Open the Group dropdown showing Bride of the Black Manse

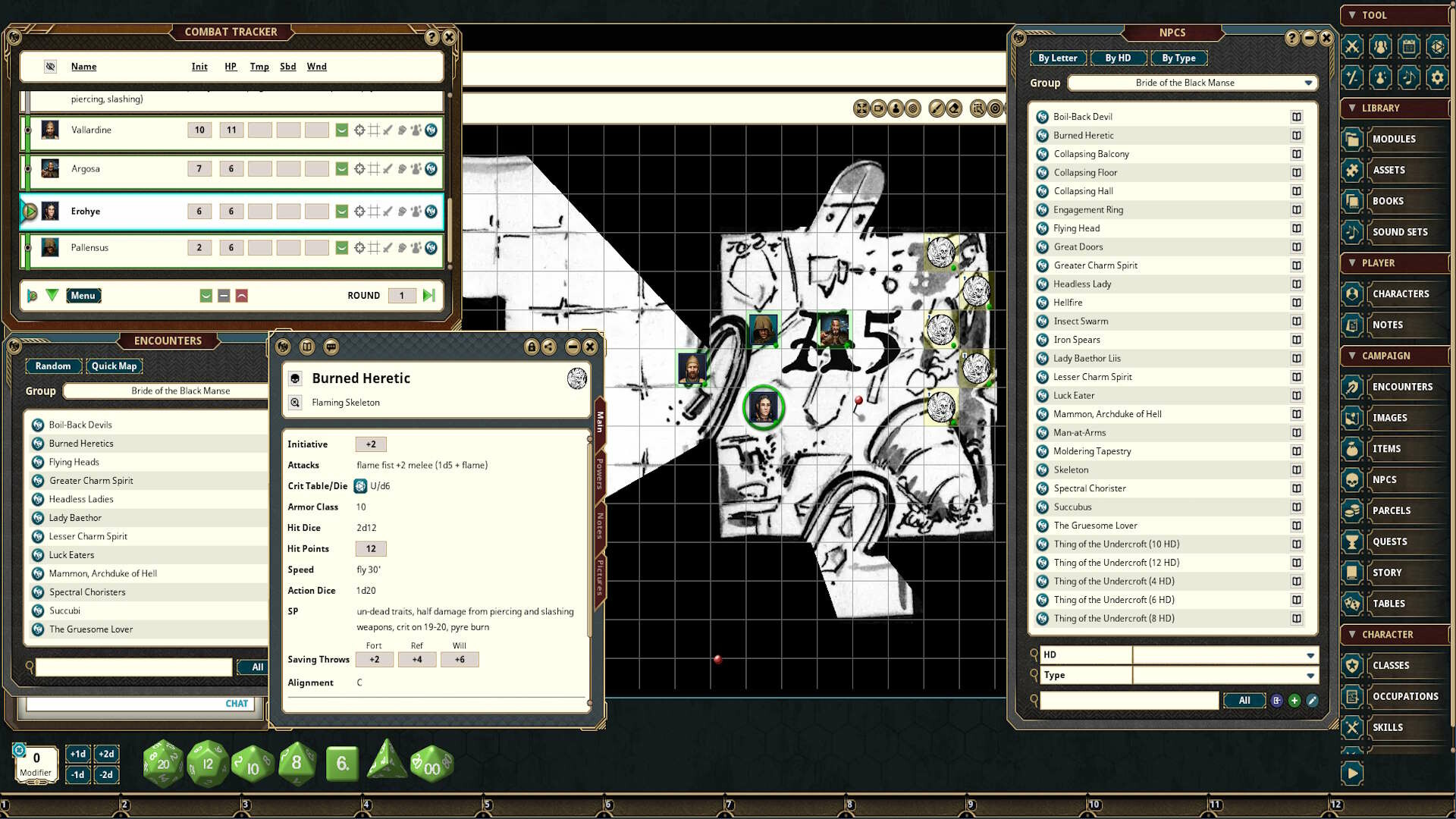pos(1192,83)
